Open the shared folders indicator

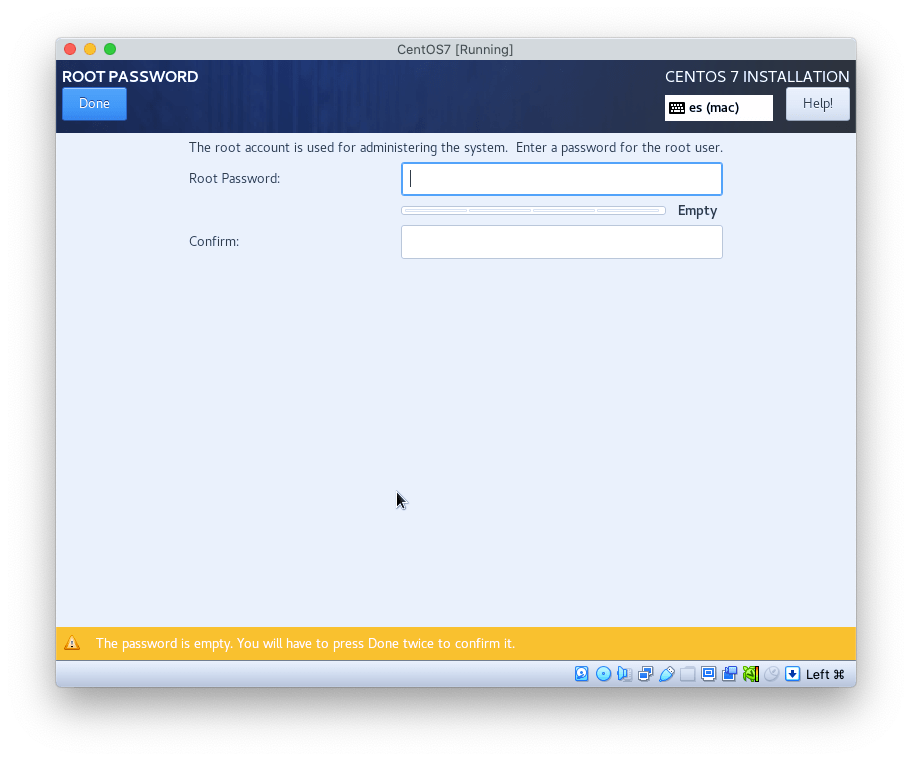point(687,674)
